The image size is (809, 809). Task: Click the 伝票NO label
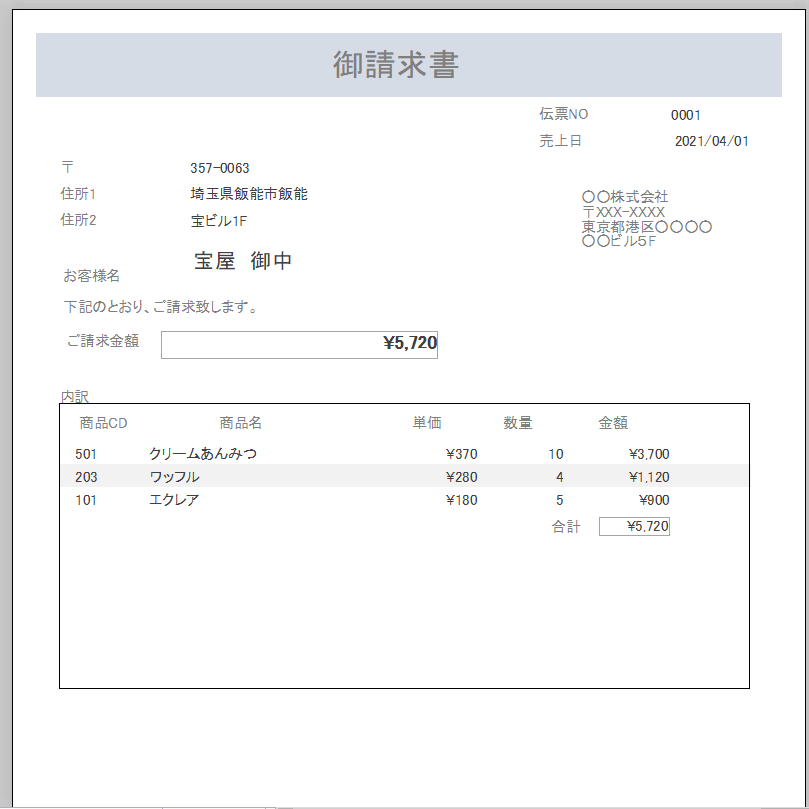pyautogui.click(x=563, y=114)
